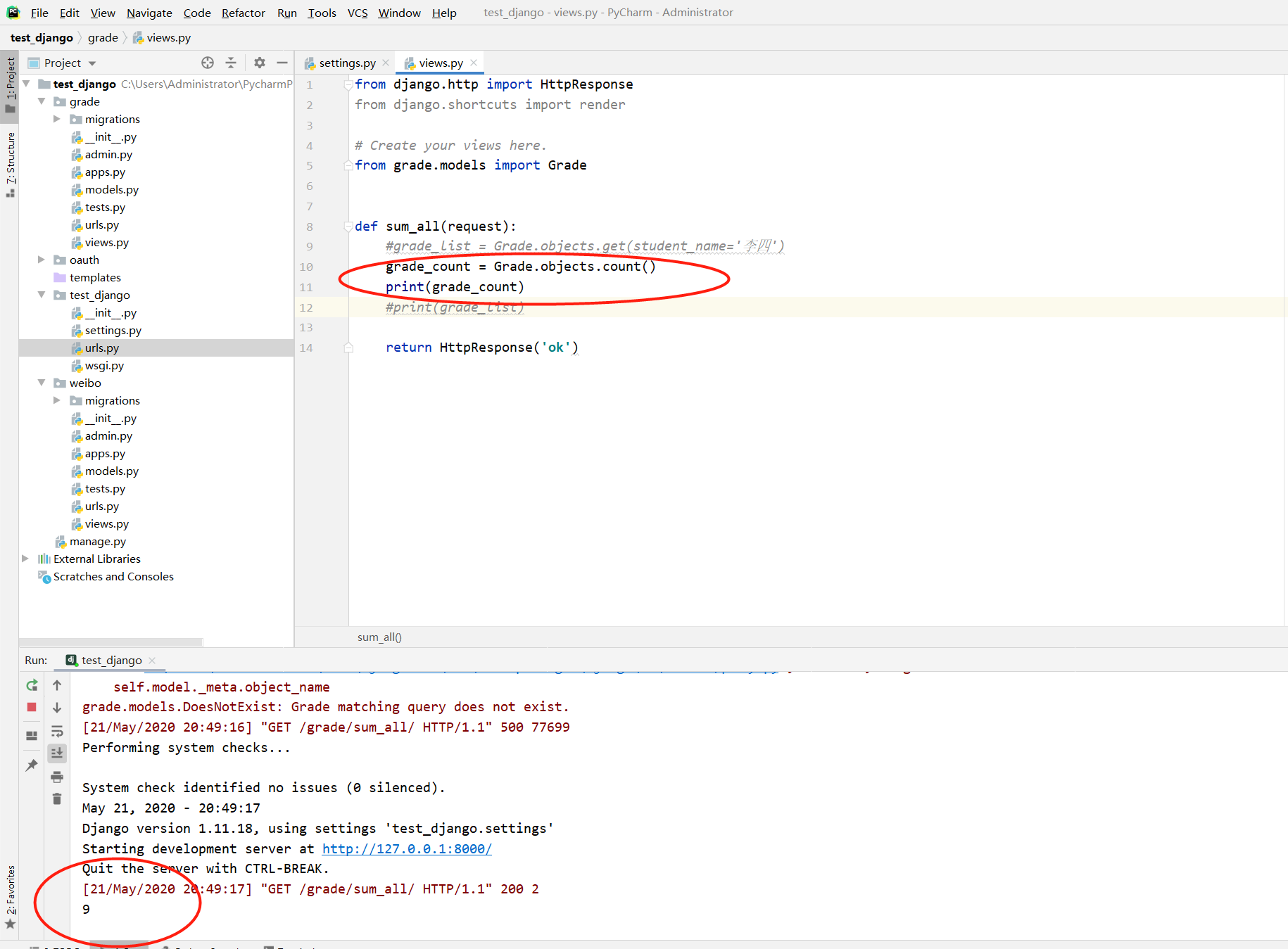This screenshot has width=1288, height=949.
Task: Open the Refactor menu
Action: (244, 13)
